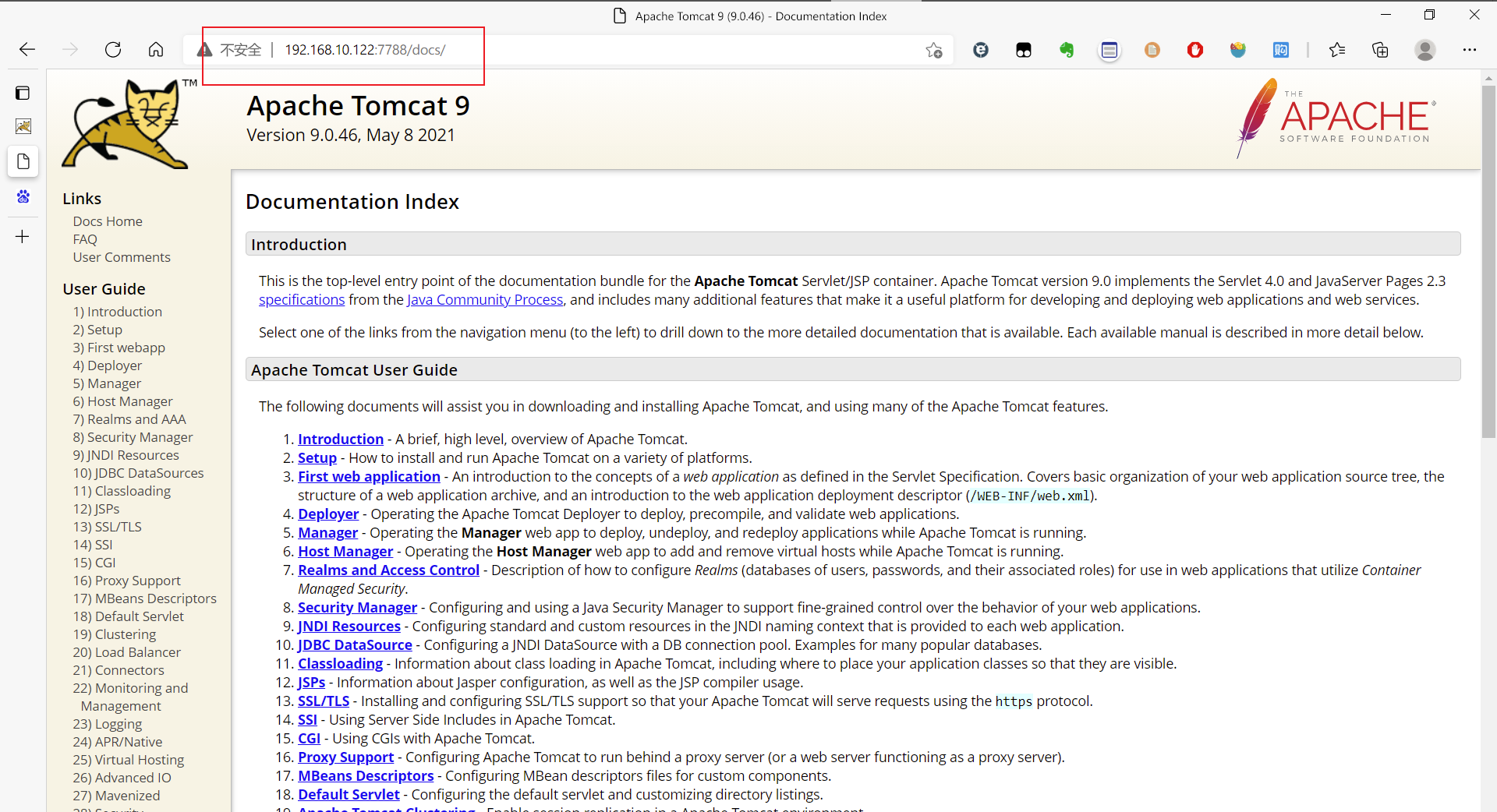This screenshot has width=1497, height=812.
Task: Reload the Tomcat documentation page
Action: [x=113, y=50]
